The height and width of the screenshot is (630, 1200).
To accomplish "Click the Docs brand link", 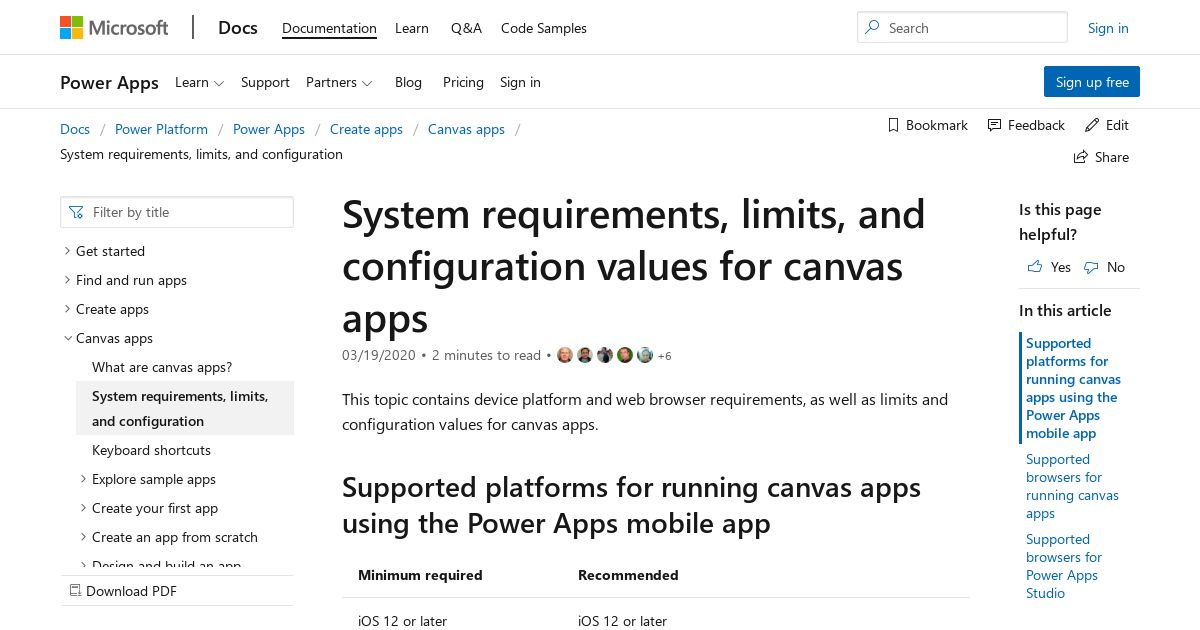I will 238,27.
